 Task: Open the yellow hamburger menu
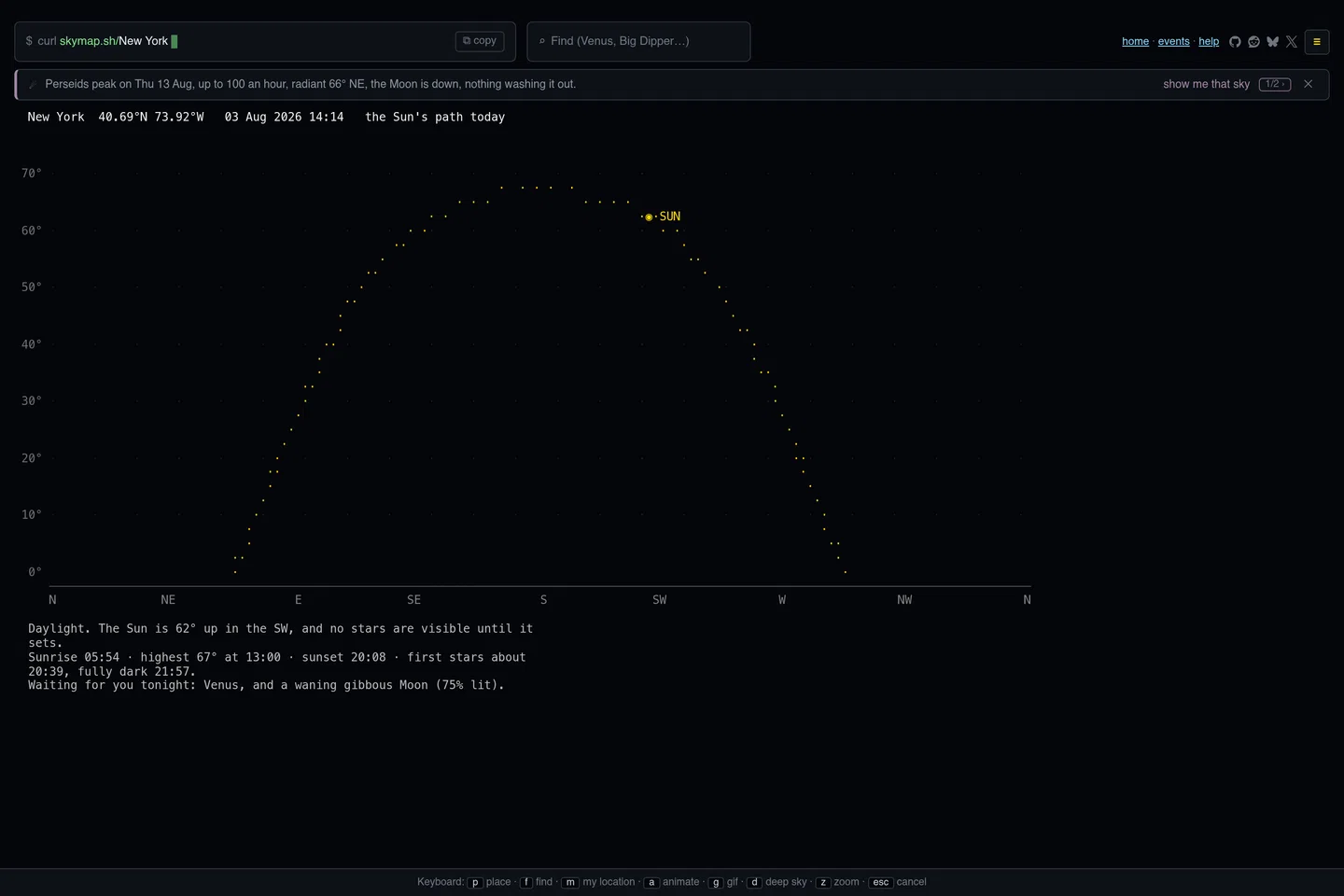point(1317,42)
